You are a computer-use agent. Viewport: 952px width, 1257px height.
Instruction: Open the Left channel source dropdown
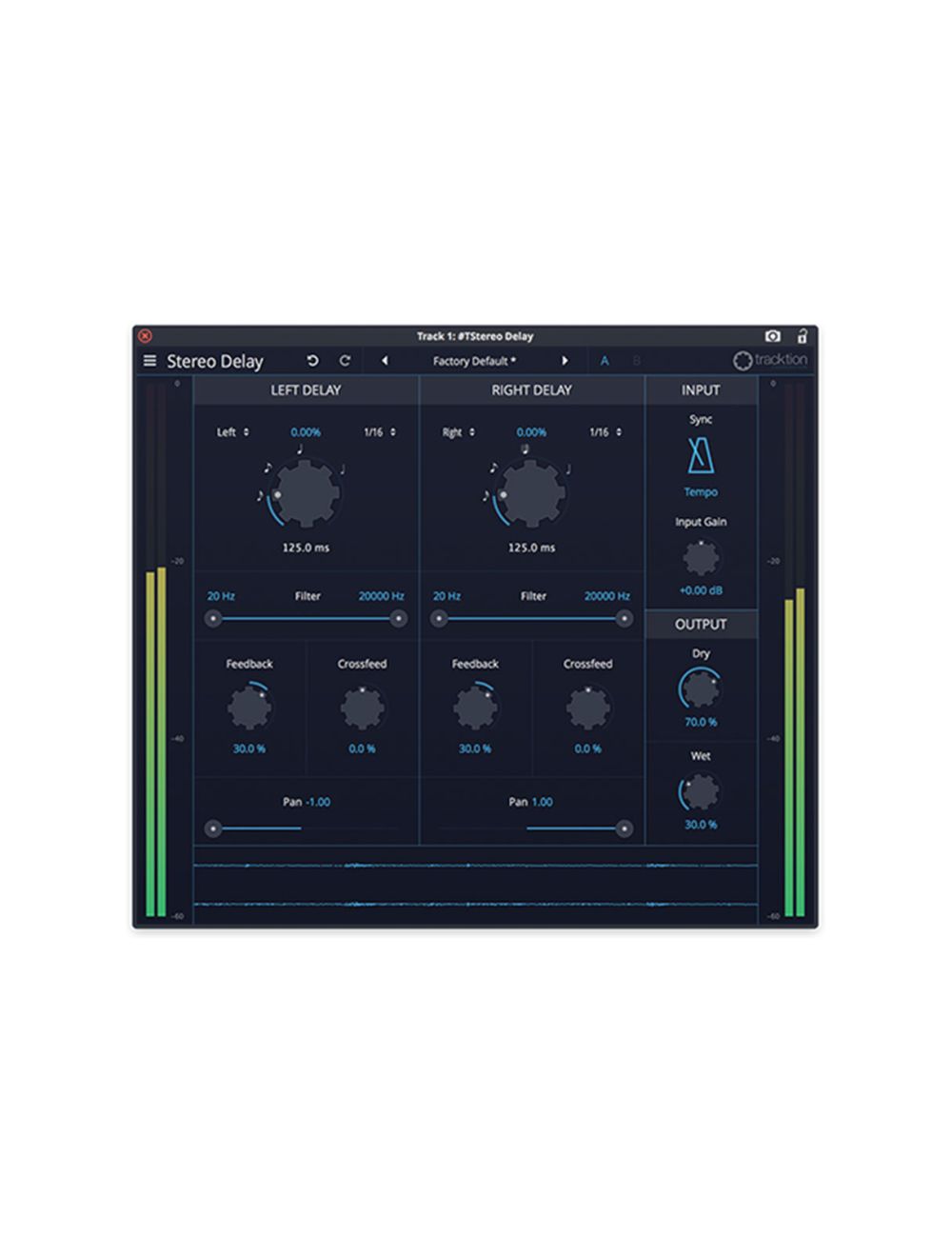coord(231,430)
